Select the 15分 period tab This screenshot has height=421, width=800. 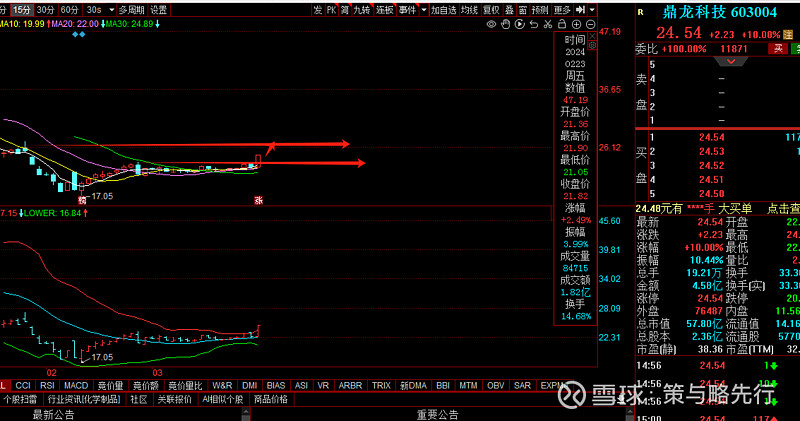point(21,10)
